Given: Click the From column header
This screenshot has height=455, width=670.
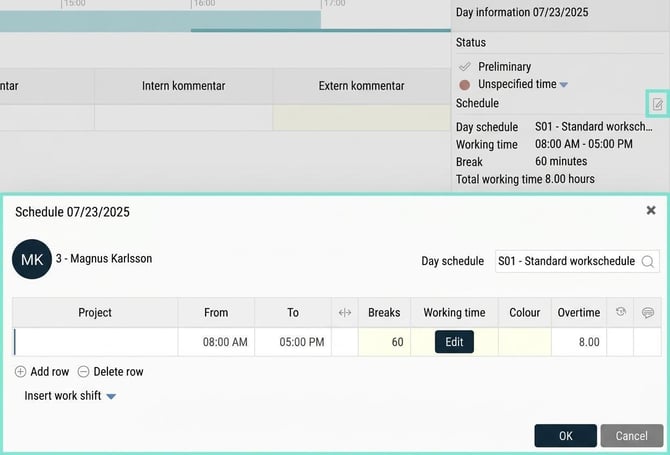Looking at the screenshot, I should point(216,312).
